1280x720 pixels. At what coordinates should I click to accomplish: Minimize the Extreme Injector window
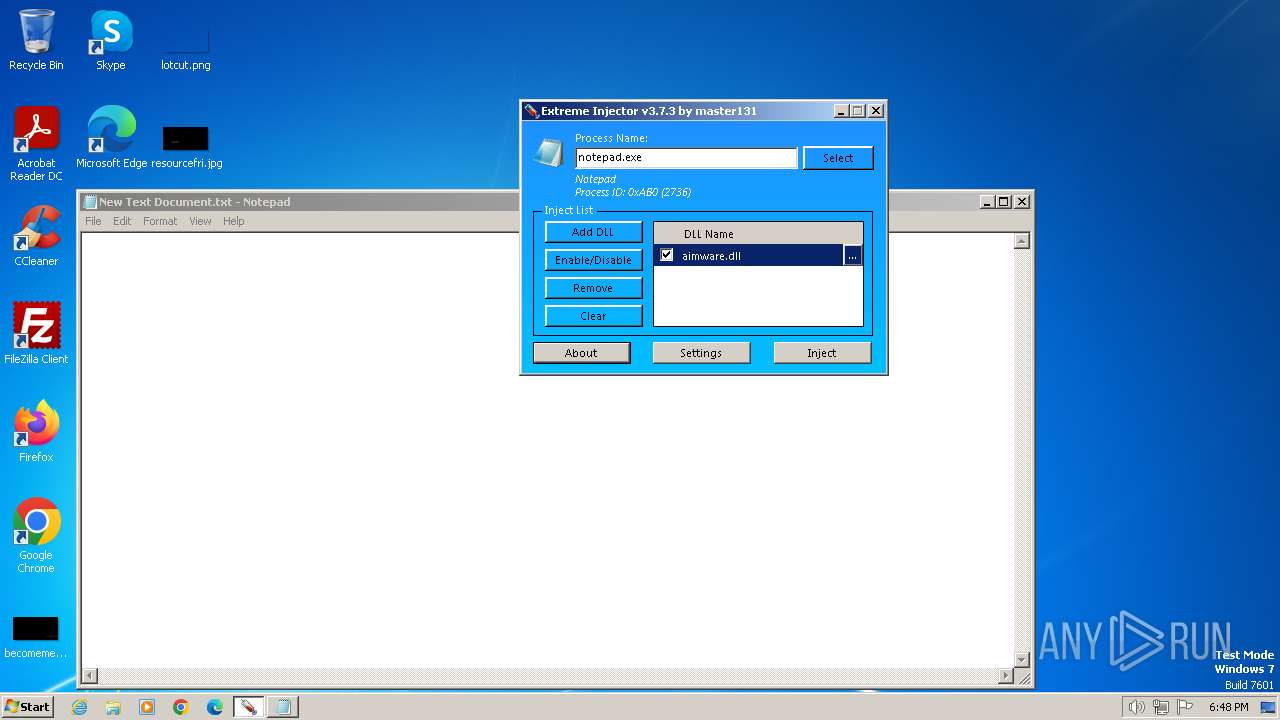[x=841, y=111]
